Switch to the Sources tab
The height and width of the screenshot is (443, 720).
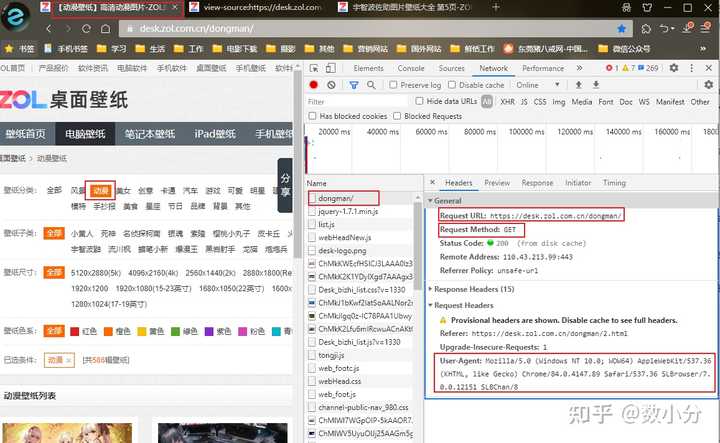[451, 68]
